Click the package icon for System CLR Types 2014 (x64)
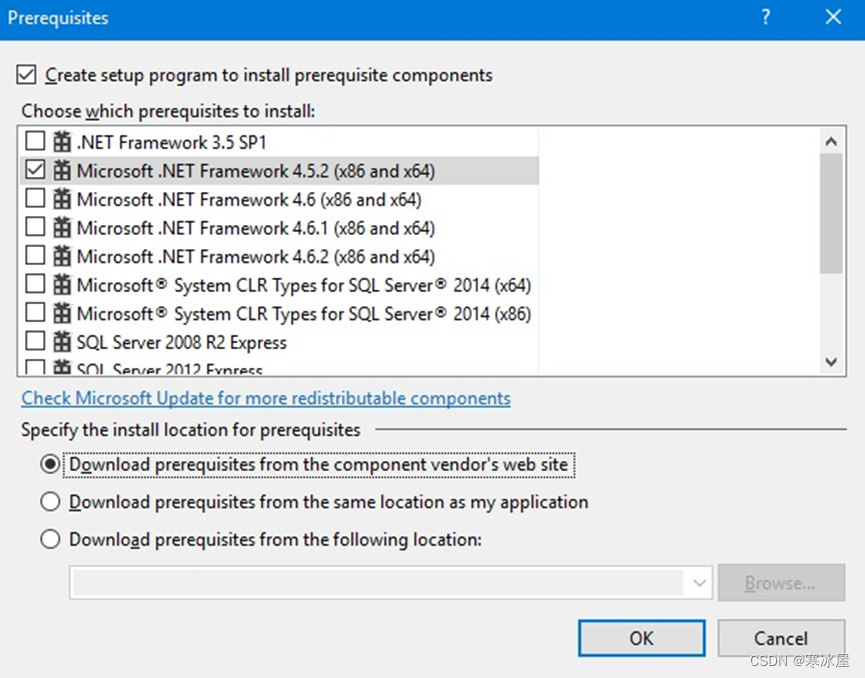 62,285
